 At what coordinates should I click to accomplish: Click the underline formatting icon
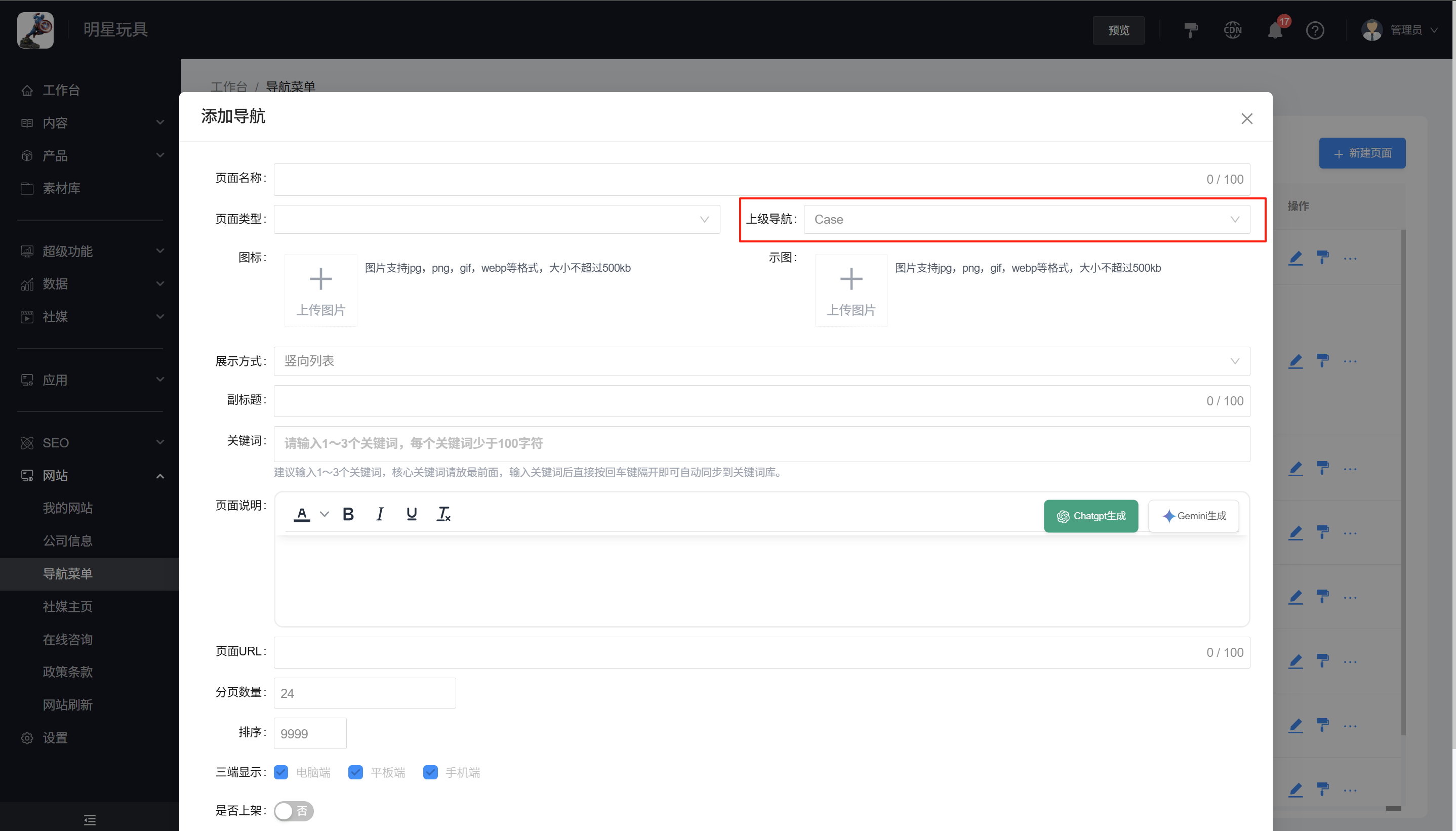411,514
